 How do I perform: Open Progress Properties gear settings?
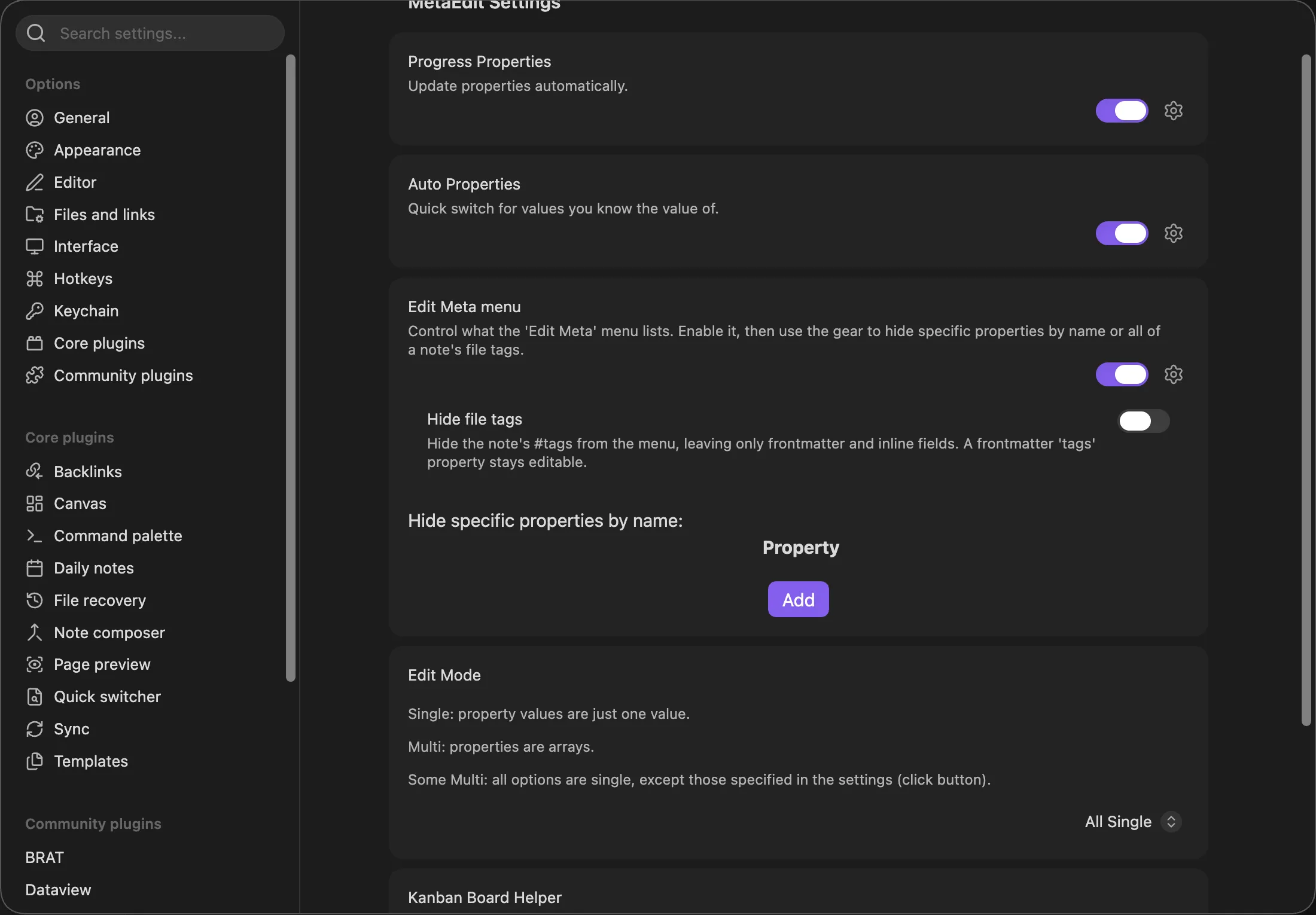tap(1174, 111)
